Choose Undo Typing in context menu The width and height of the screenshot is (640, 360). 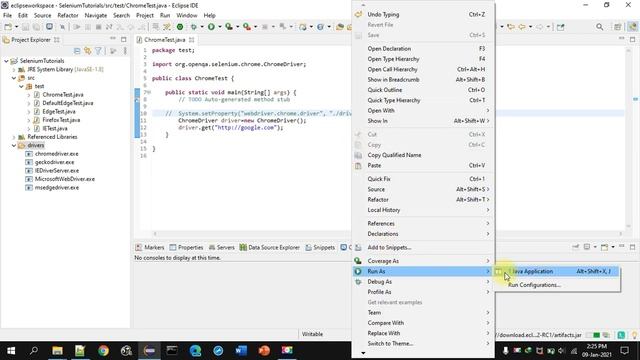click(x=423, y=14)
